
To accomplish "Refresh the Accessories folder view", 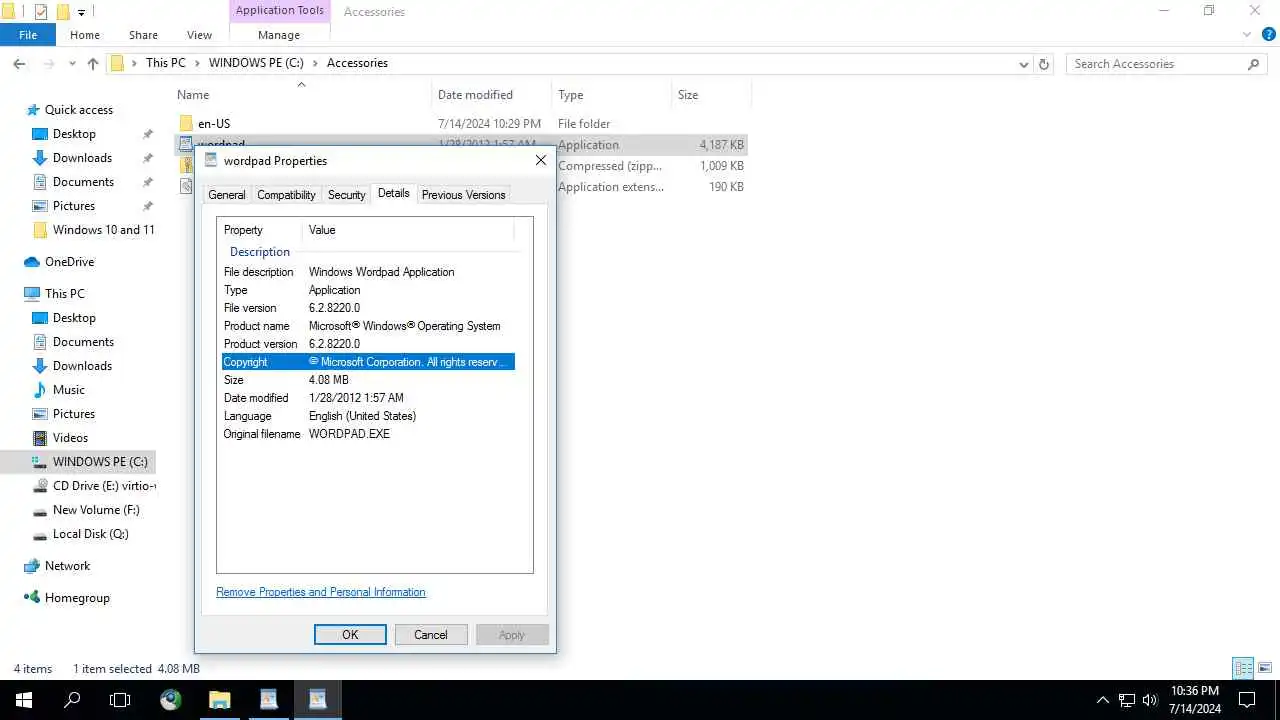I will [1044, 63].
